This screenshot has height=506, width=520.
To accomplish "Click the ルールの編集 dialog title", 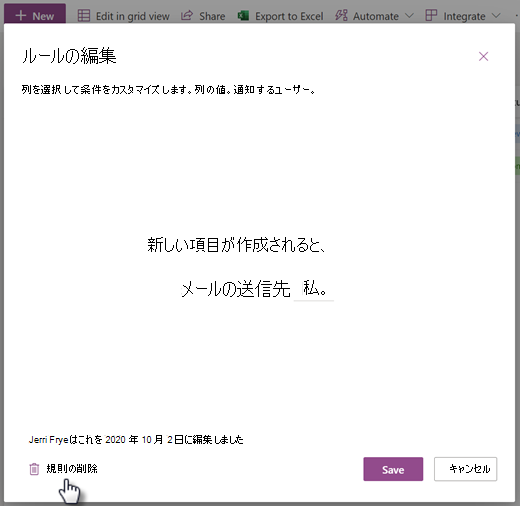I will pyautogui.click(x=69, y=56).
